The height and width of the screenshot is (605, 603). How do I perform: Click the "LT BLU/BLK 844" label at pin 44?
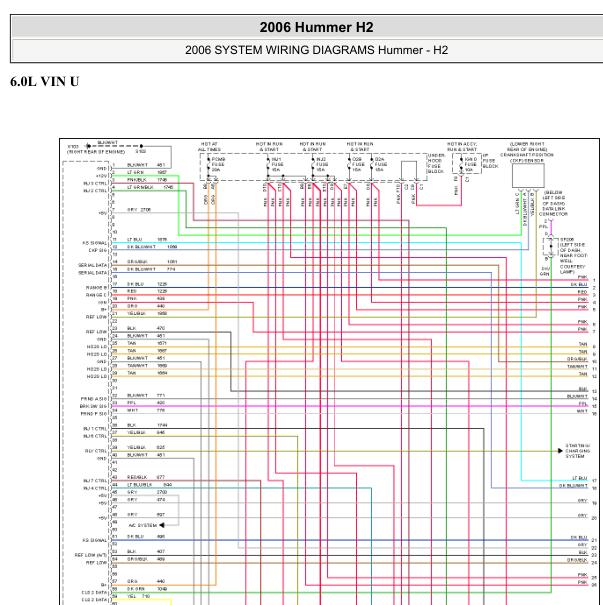pyautogui.click(x=150, y=485)
